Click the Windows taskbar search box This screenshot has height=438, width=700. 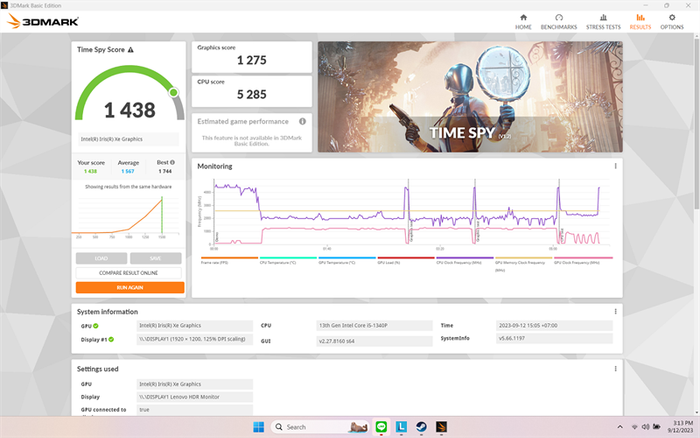[320, 427]
